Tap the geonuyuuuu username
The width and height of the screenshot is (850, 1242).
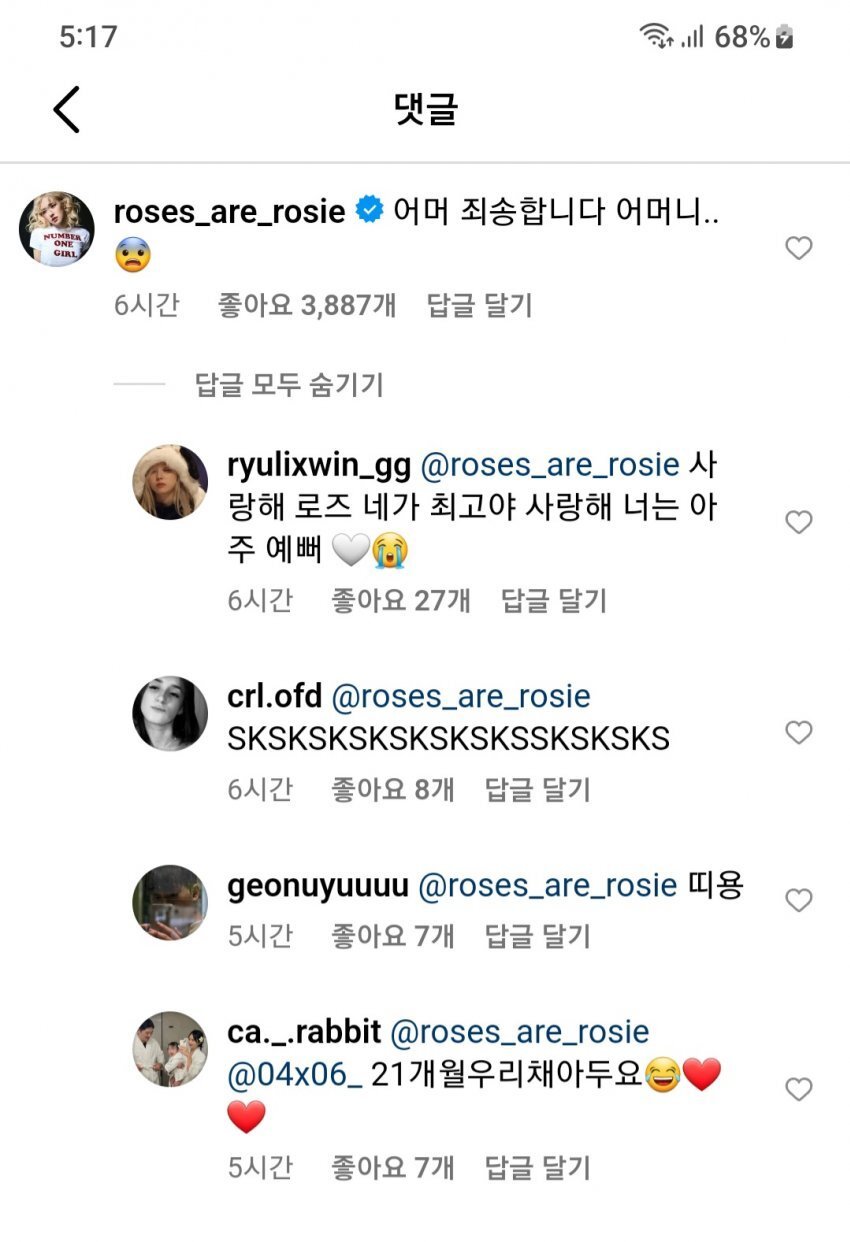coord(318,886)
